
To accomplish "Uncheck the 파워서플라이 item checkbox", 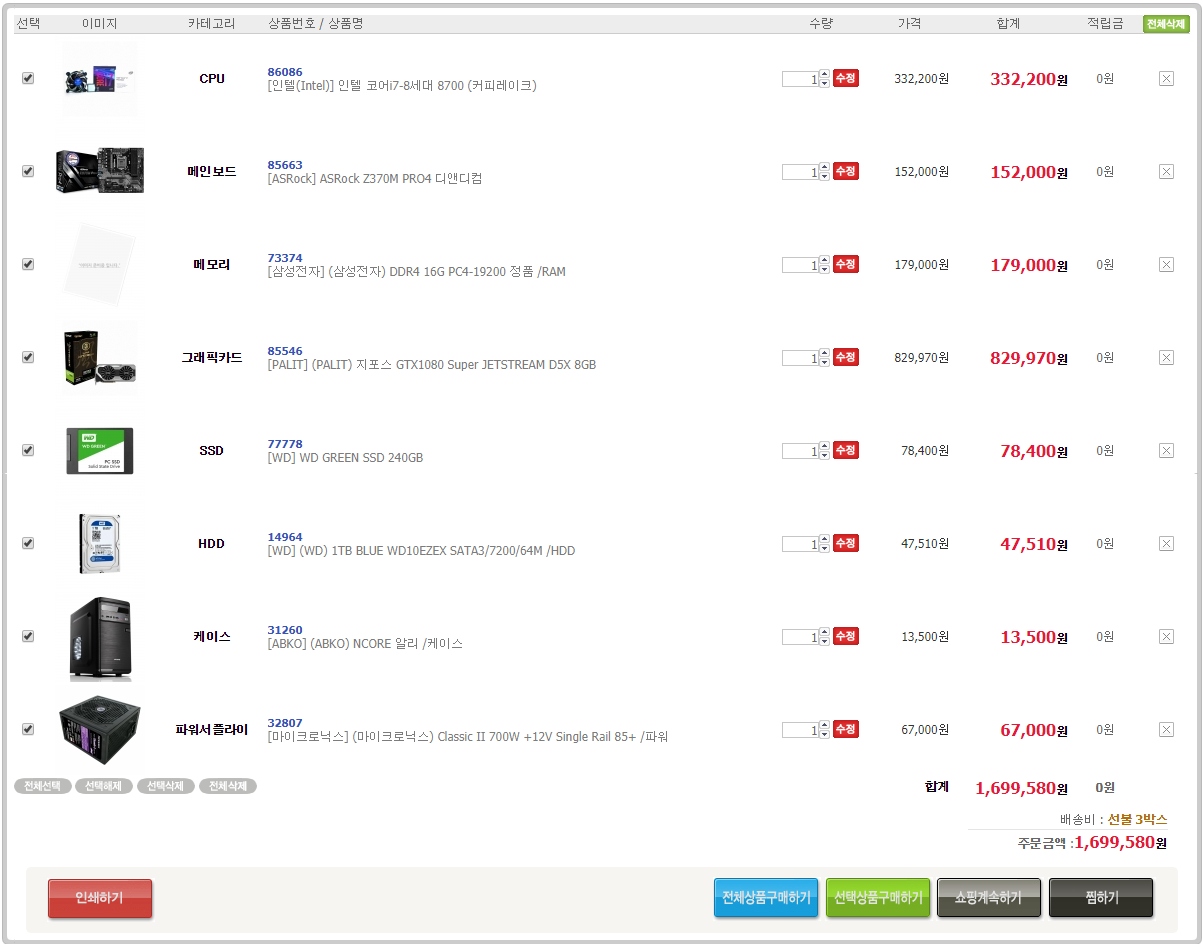I will point(28,729).
